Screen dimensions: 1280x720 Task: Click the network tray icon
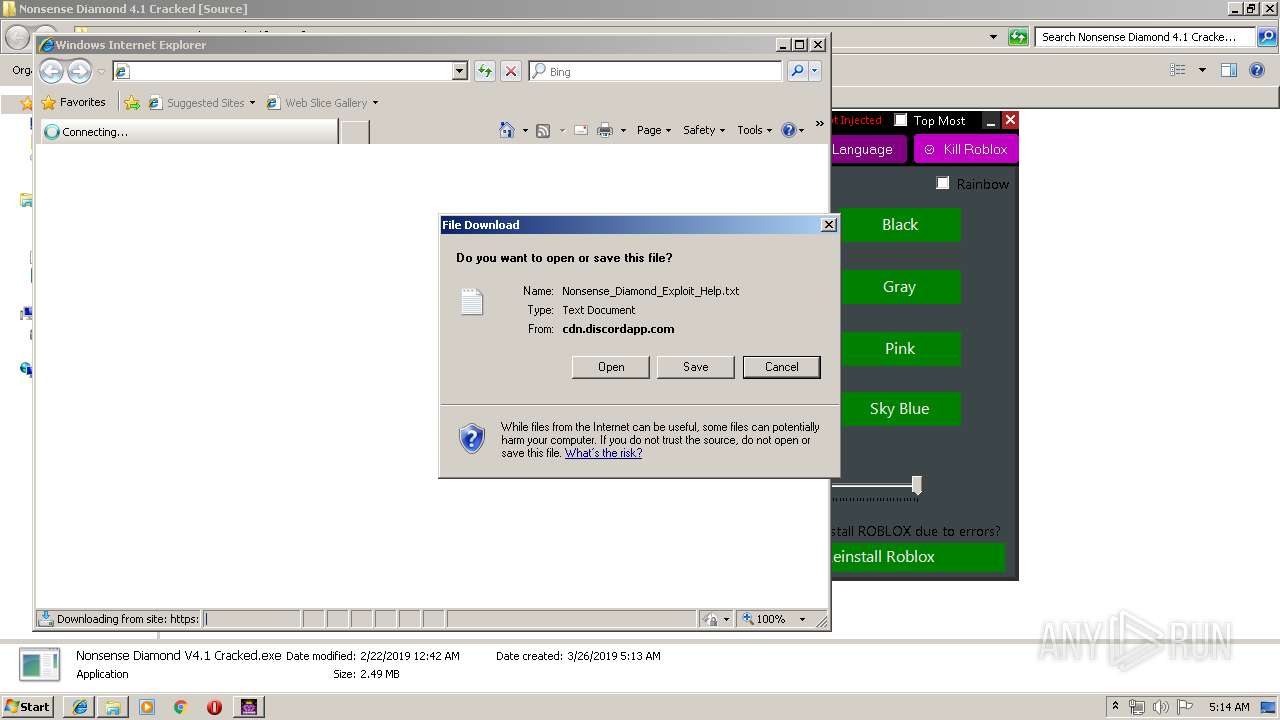pos(1137,707)
